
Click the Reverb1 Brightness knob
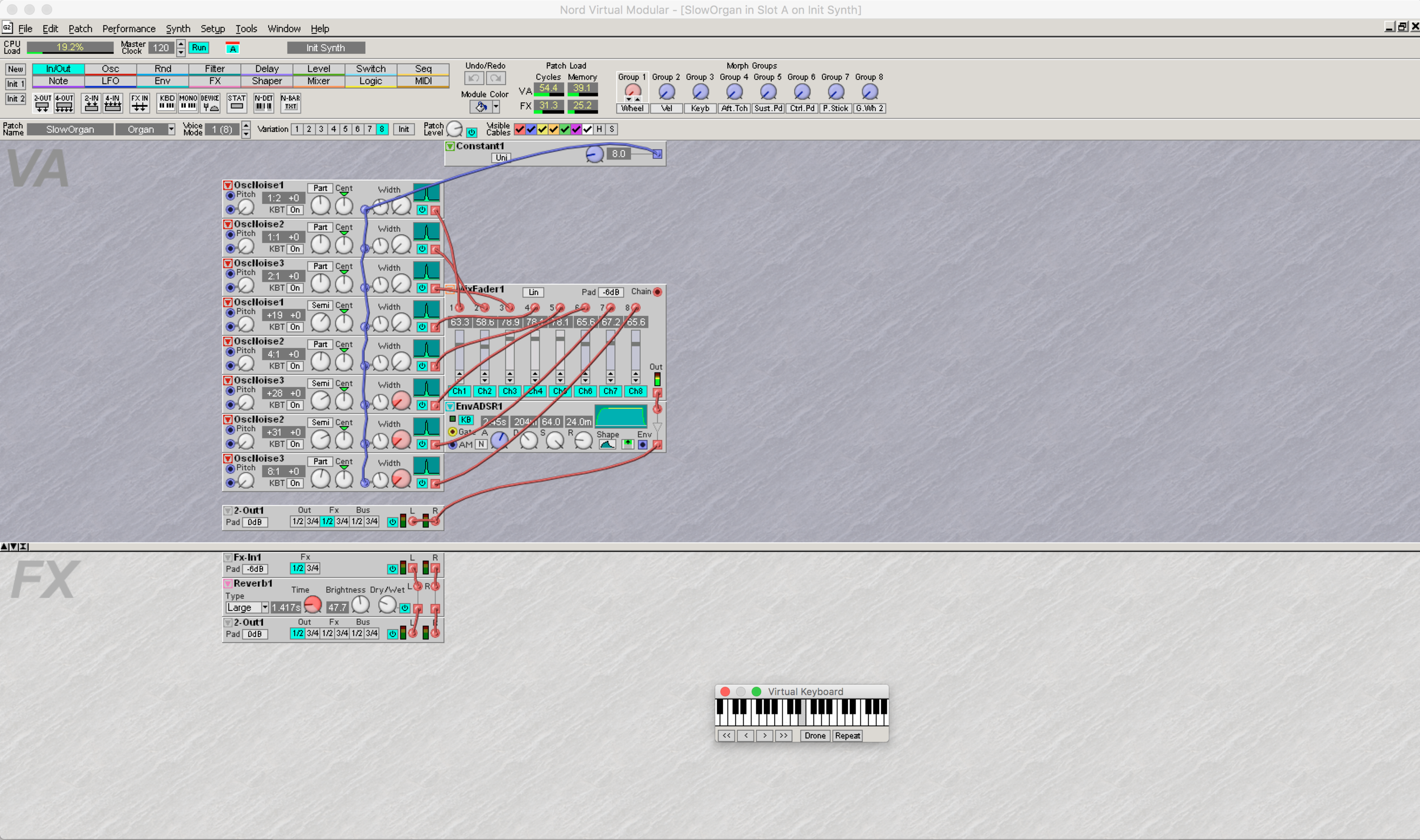click(361, 605)
